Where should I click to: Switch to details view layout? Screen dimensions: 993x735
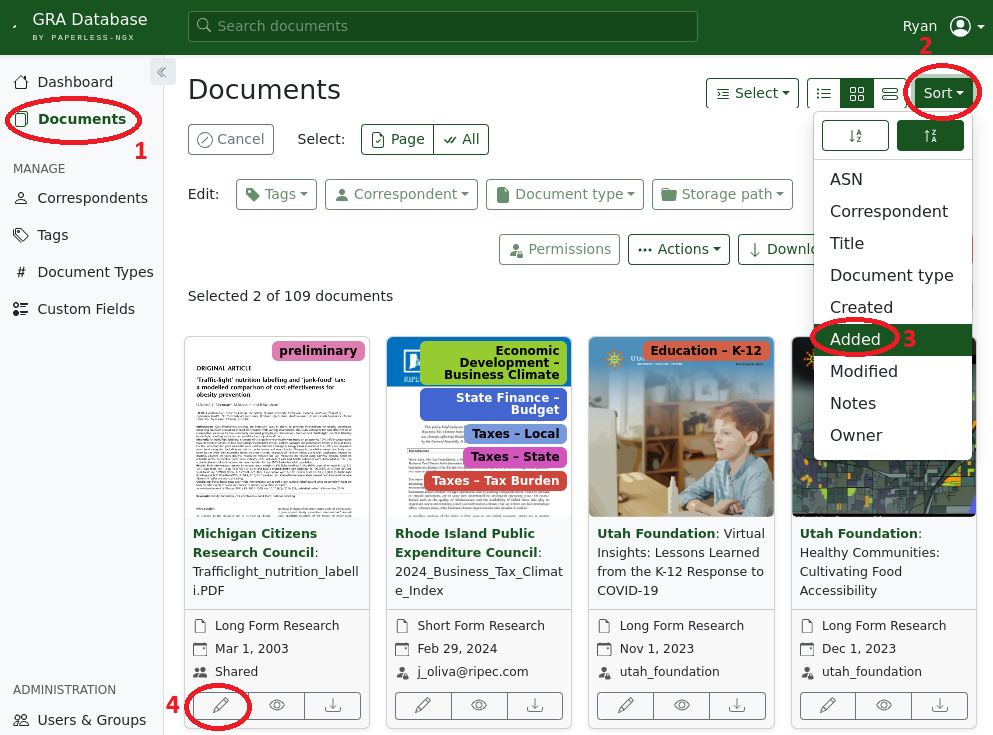tap(889, 93)
